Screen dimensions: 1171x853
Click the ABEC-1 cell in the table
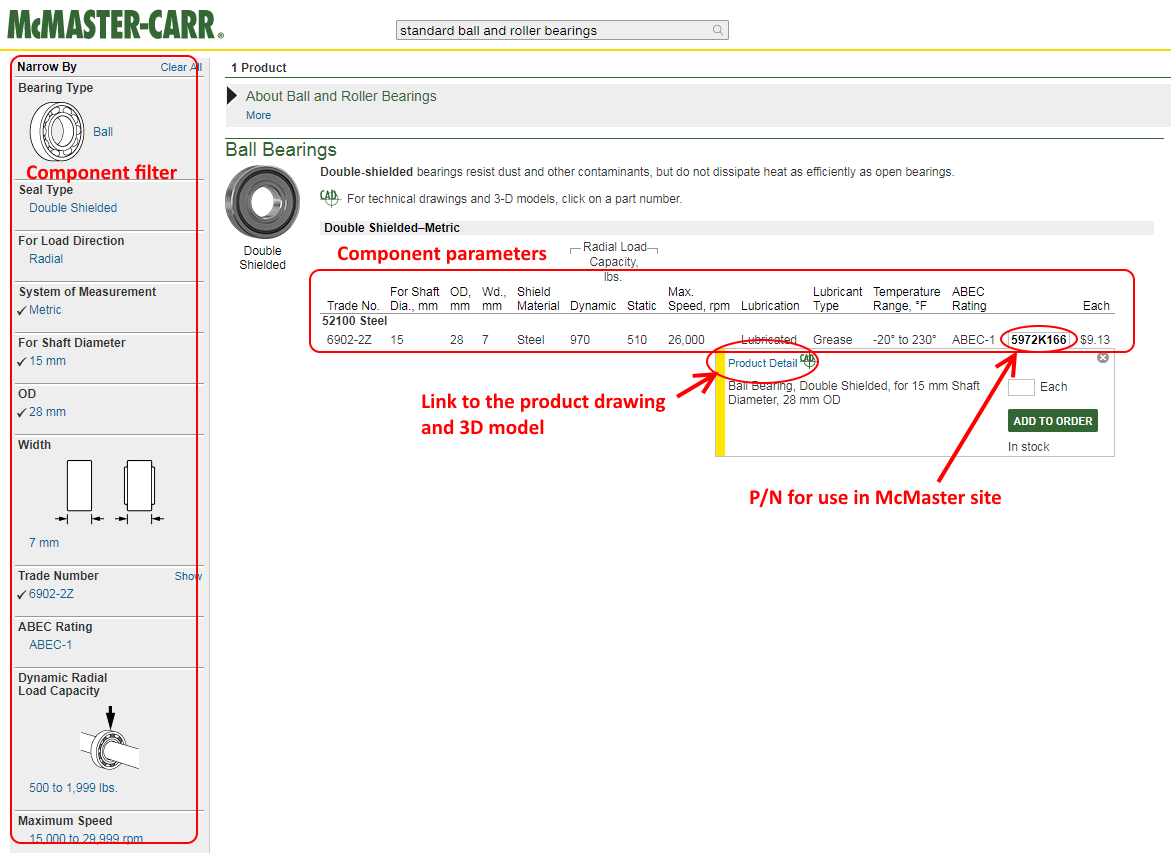(973, 340)
